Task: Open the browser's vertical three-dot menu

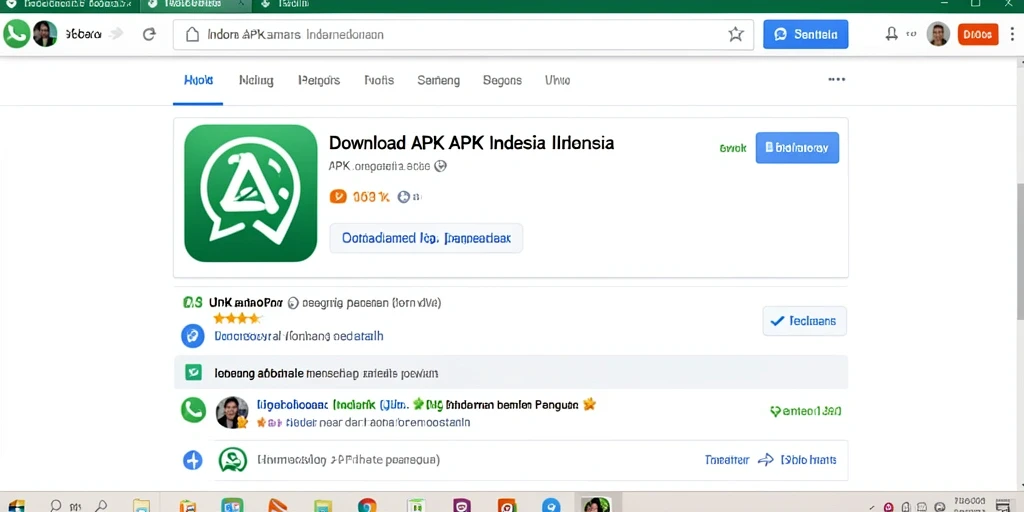Action: coord(1014,34)
